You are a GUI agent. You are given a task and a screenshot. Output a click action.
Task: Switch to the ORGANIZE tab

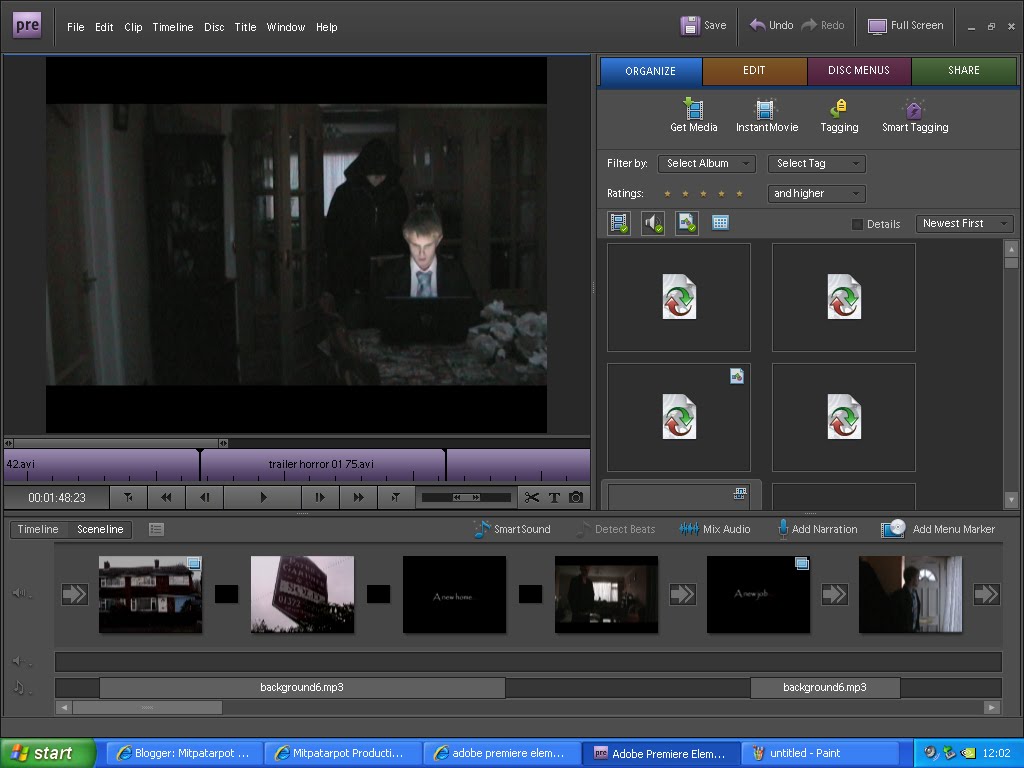(650, 71)
